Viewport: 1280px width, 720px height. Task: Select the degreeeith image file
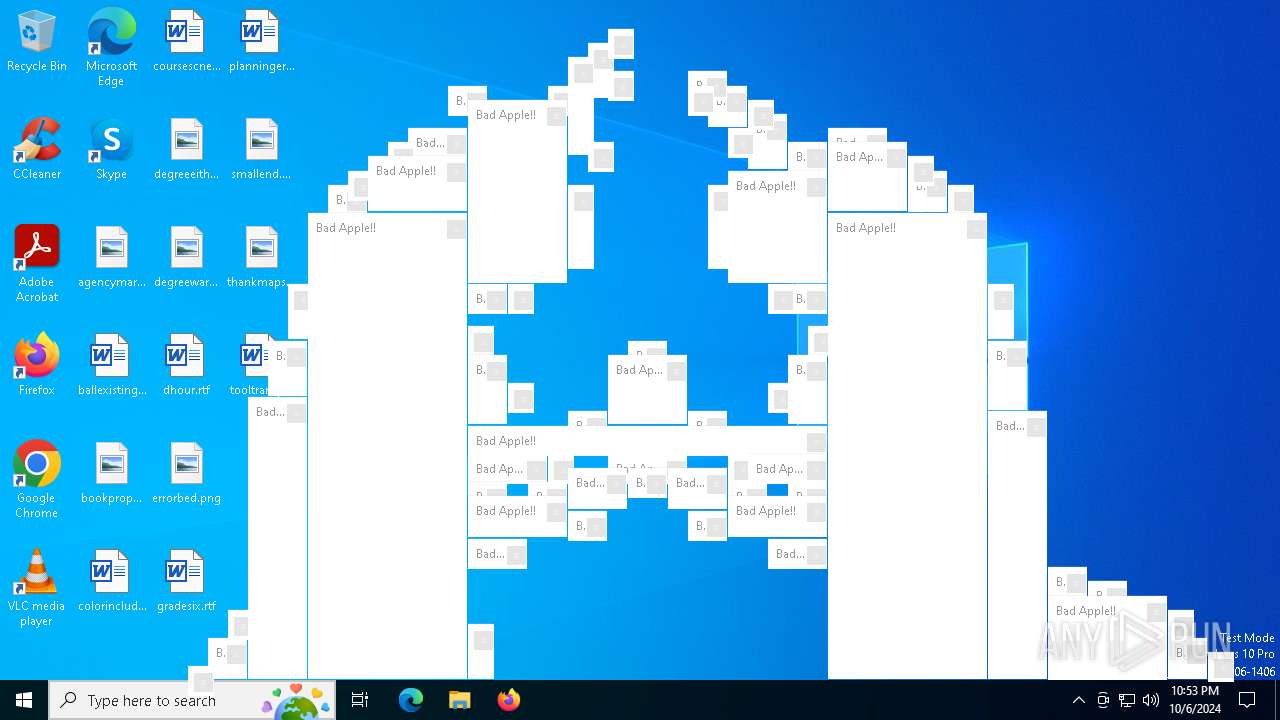(186, 150)
